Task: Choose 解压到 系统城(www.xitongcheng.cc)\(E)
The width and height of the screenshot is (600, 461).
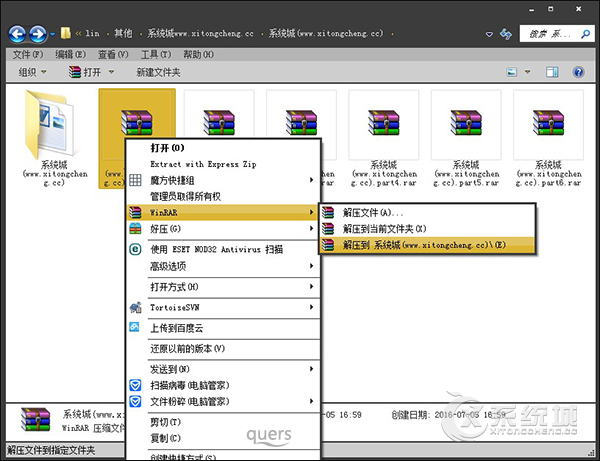Action: click(427, 245)
